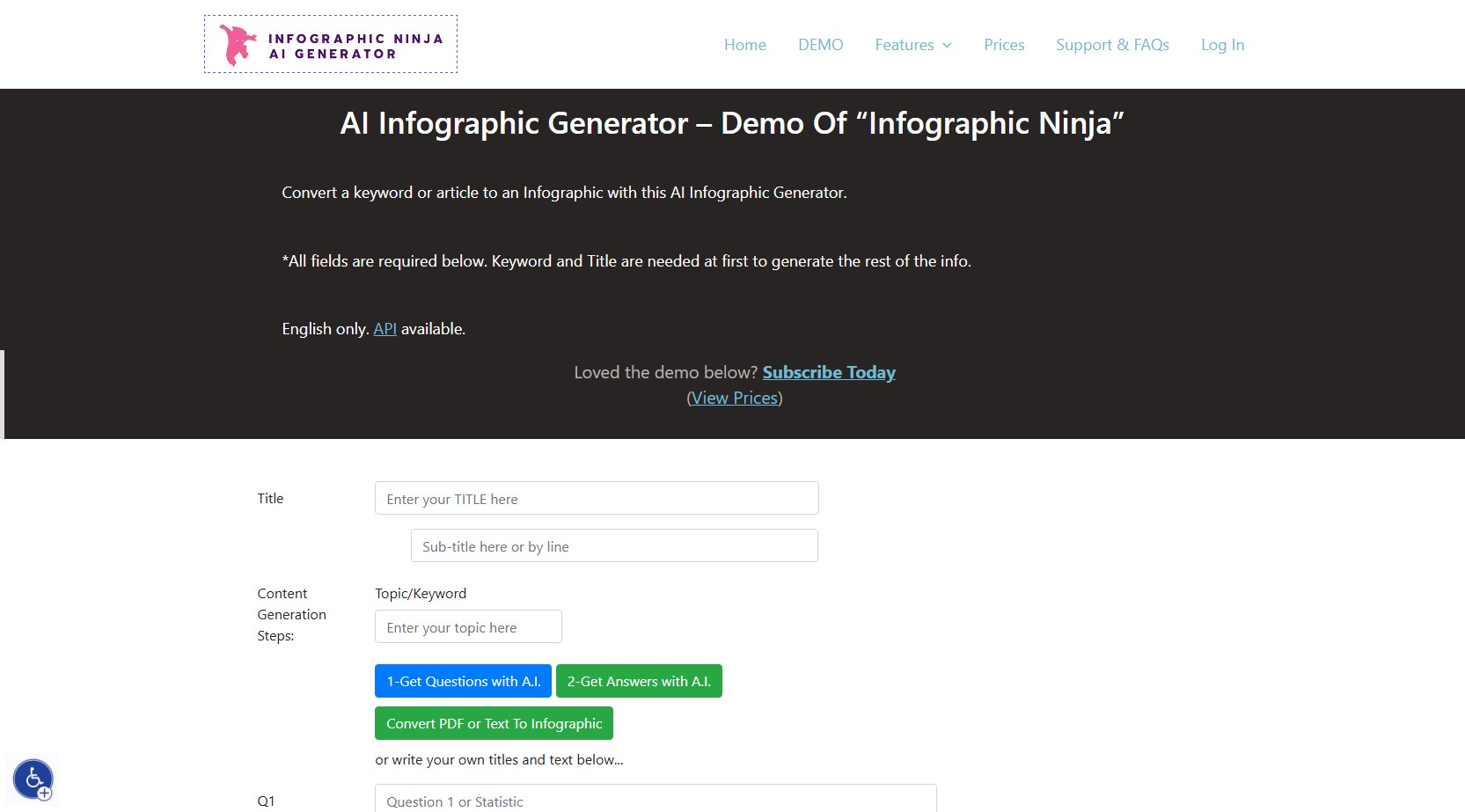This screenshot has width=1465, height=812.
Task: Click the Question 1 or Statistic field
Action: (x=656, y=800)
